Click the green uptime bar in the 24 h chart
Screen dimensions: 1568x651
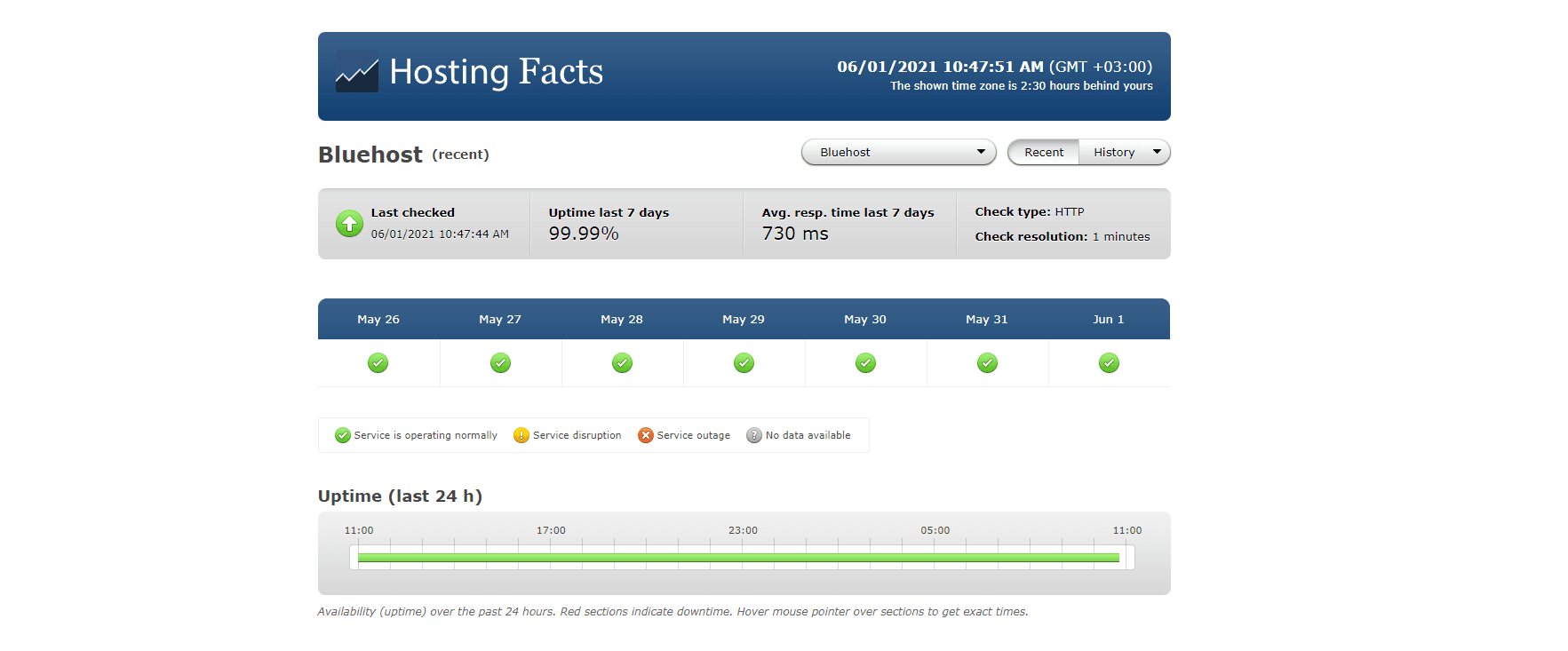[738, 558]
